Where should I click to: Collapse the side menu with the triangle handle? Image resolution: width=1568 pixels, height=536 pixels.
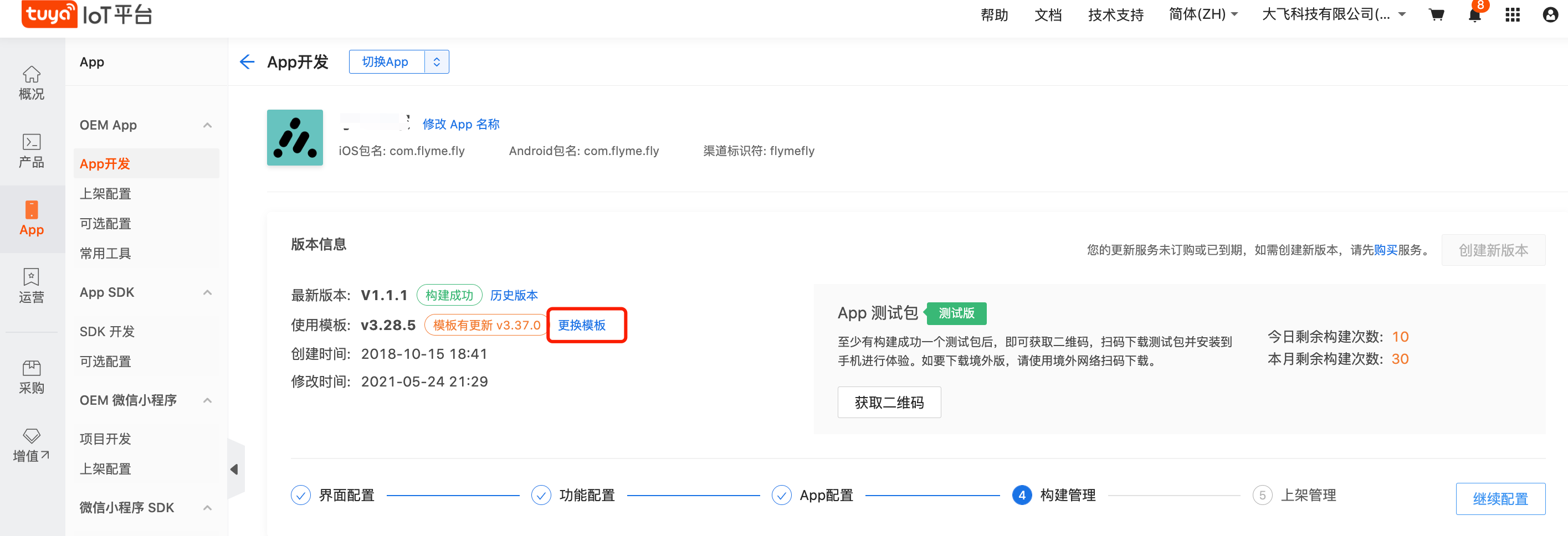(234, 469)
